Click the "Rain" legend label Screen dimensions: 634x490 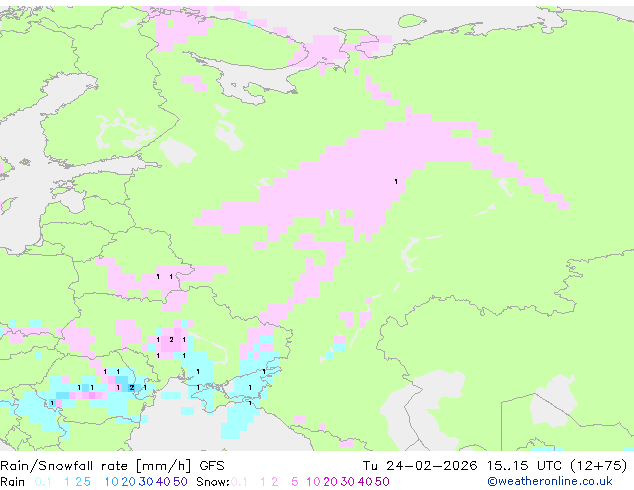click(x=13, y=482)
